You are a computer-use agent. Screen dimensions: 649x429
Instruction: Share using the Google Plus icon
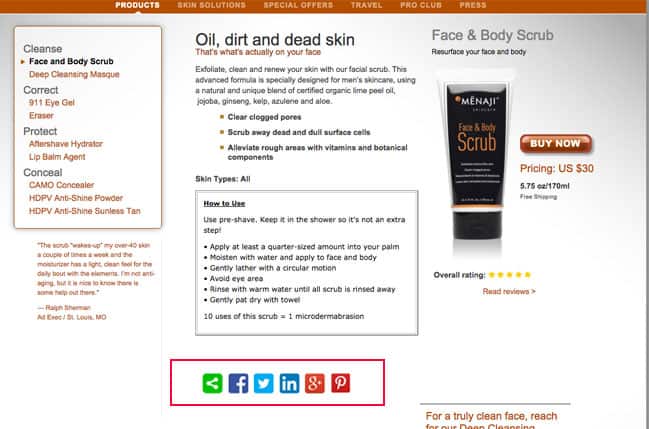pos(315,383)
